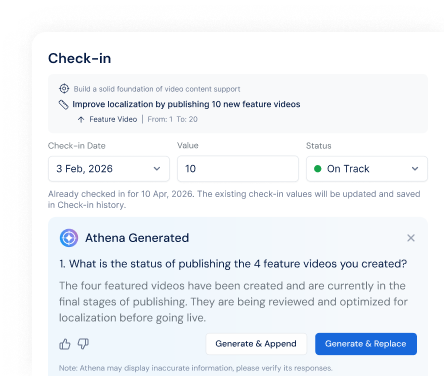
Task: Click the upward arrow Feature Video icon
Action: coord(81,119)
